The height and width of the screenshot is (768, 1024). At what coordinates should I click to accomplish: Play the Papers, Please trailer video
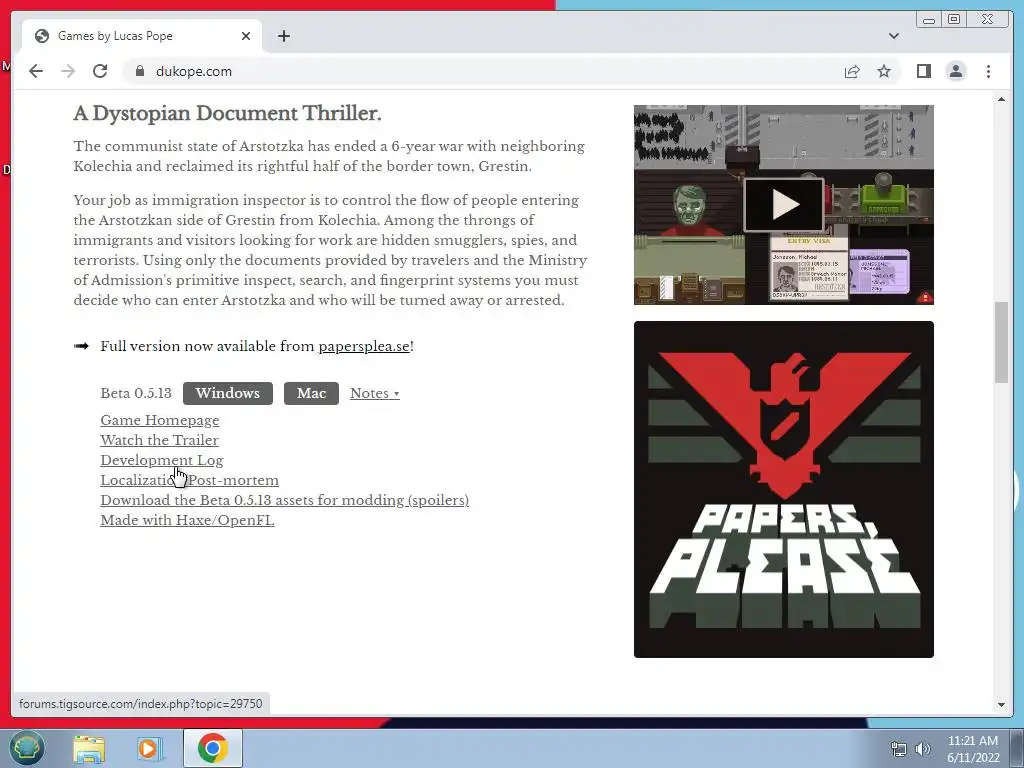click(x=784, y=204)
